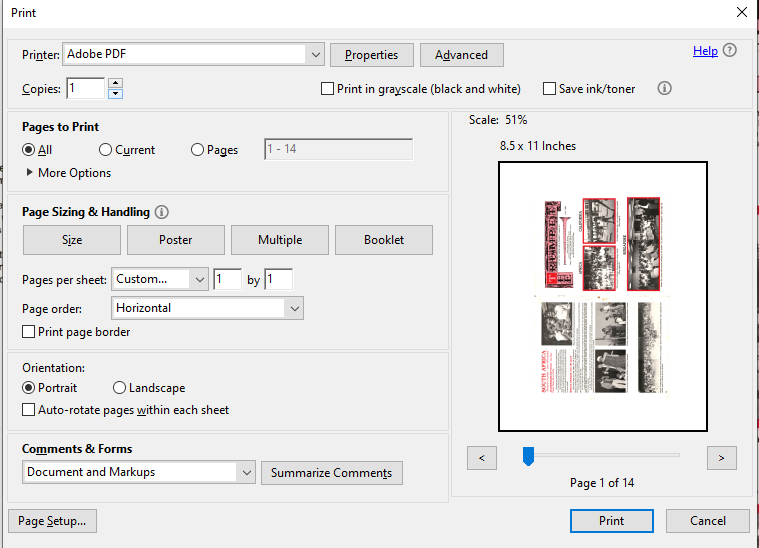Viewport: 759px width, 548px height.
Task: Go to previous preview page arrow
Action: pos(482,457)
